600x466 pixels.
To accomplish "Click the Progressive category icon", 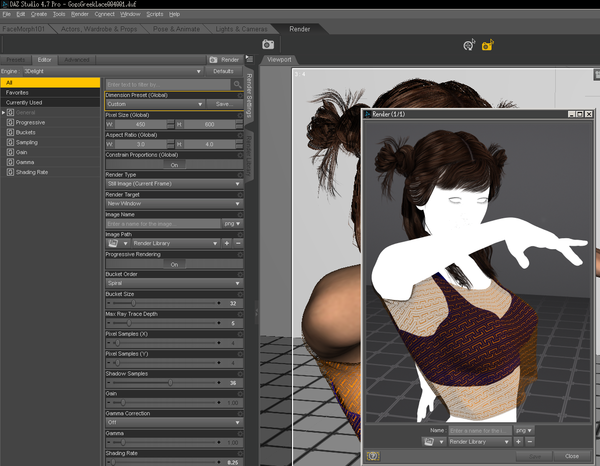I will [x=10, y=122].
